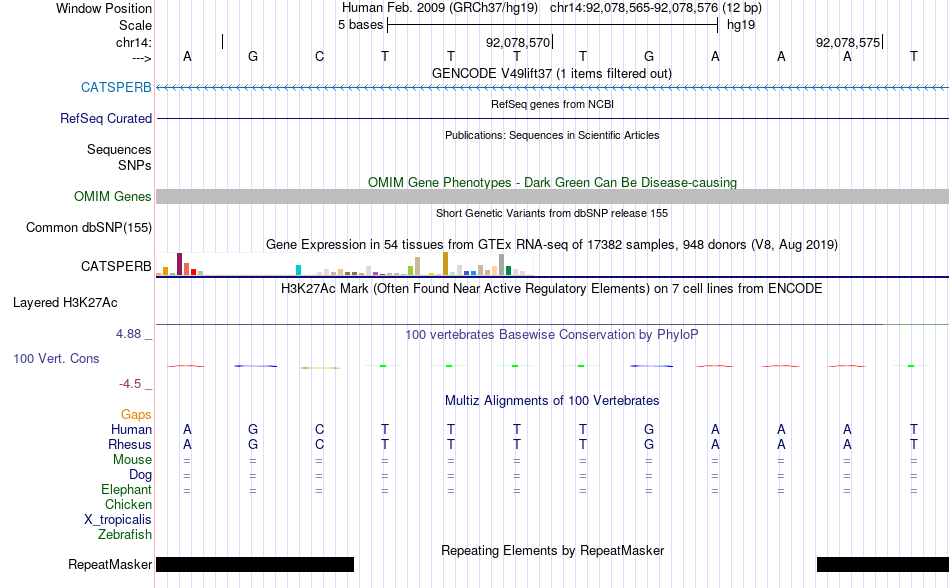Click the Sequences label of Publications track
Viewport: 950px width, 588px height.
click(x=119, y=150)
